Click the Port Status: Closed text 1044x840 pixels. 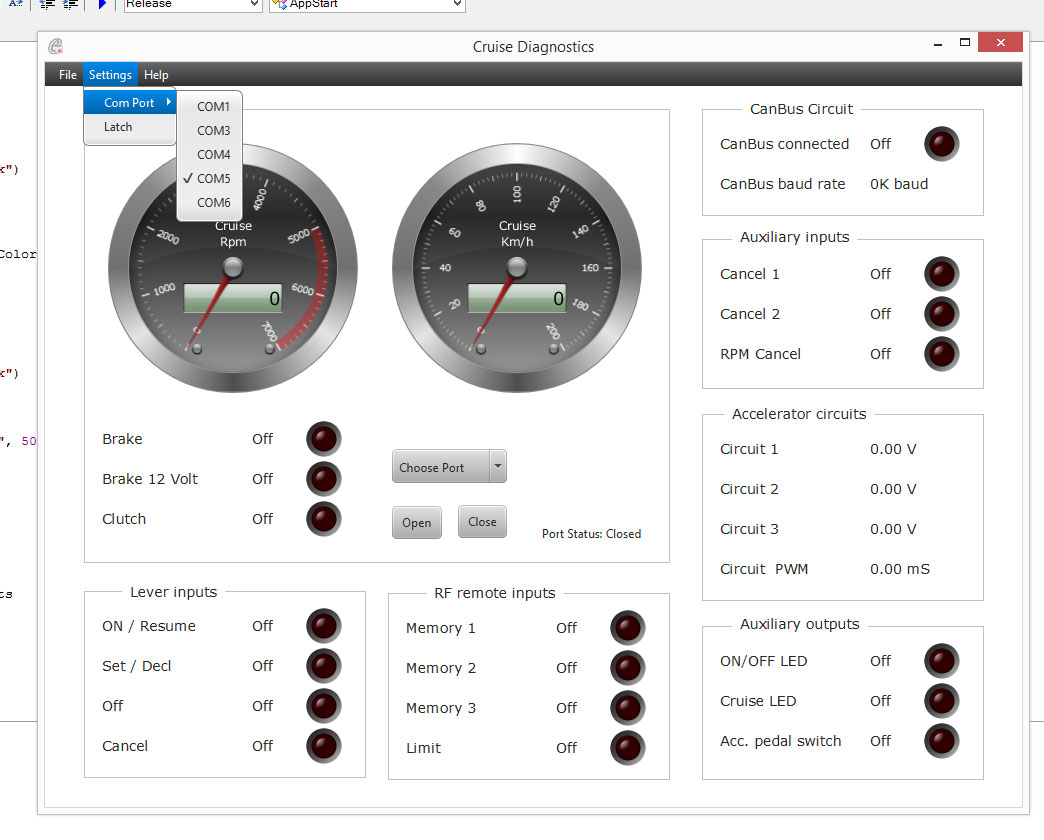click(x=591, y=534)
